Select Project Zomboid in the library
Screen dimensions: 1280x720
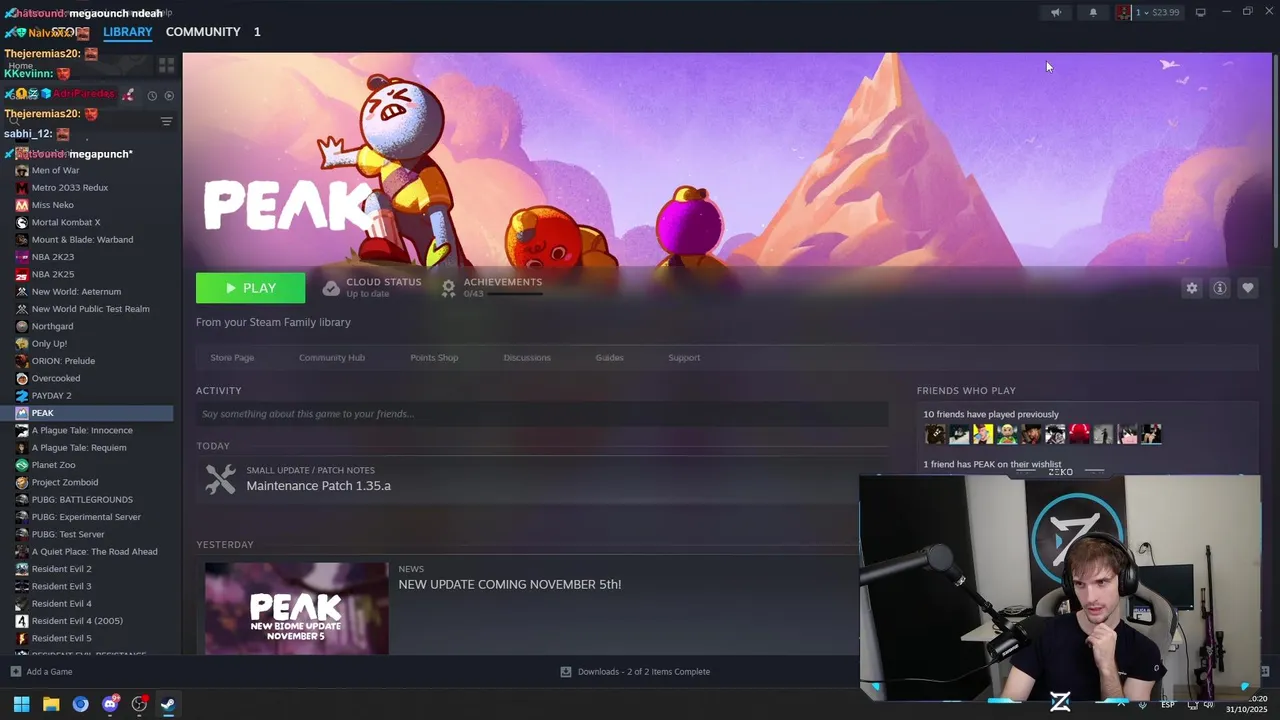point(65,482)
